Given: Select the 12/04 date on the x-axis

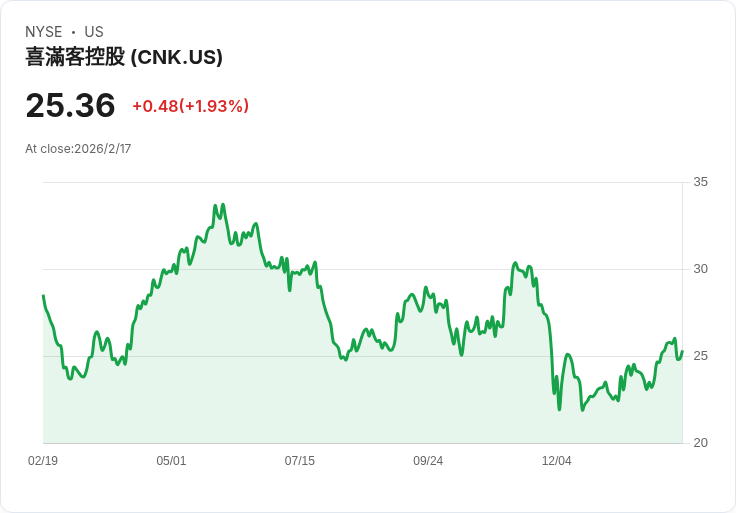Looking at the screenshot, I should 557,461.
